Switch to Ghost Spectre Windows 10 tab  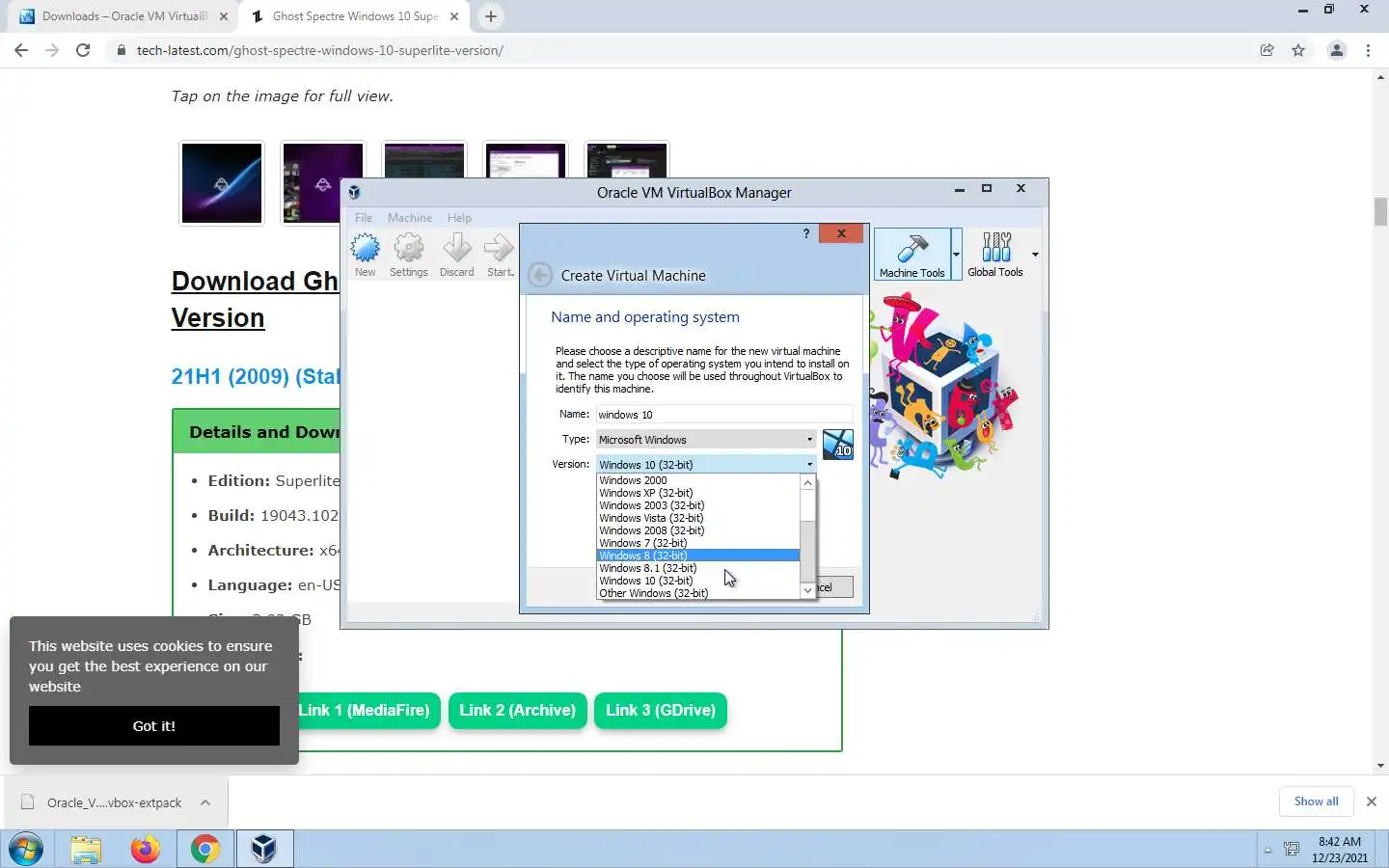(354, 16)
